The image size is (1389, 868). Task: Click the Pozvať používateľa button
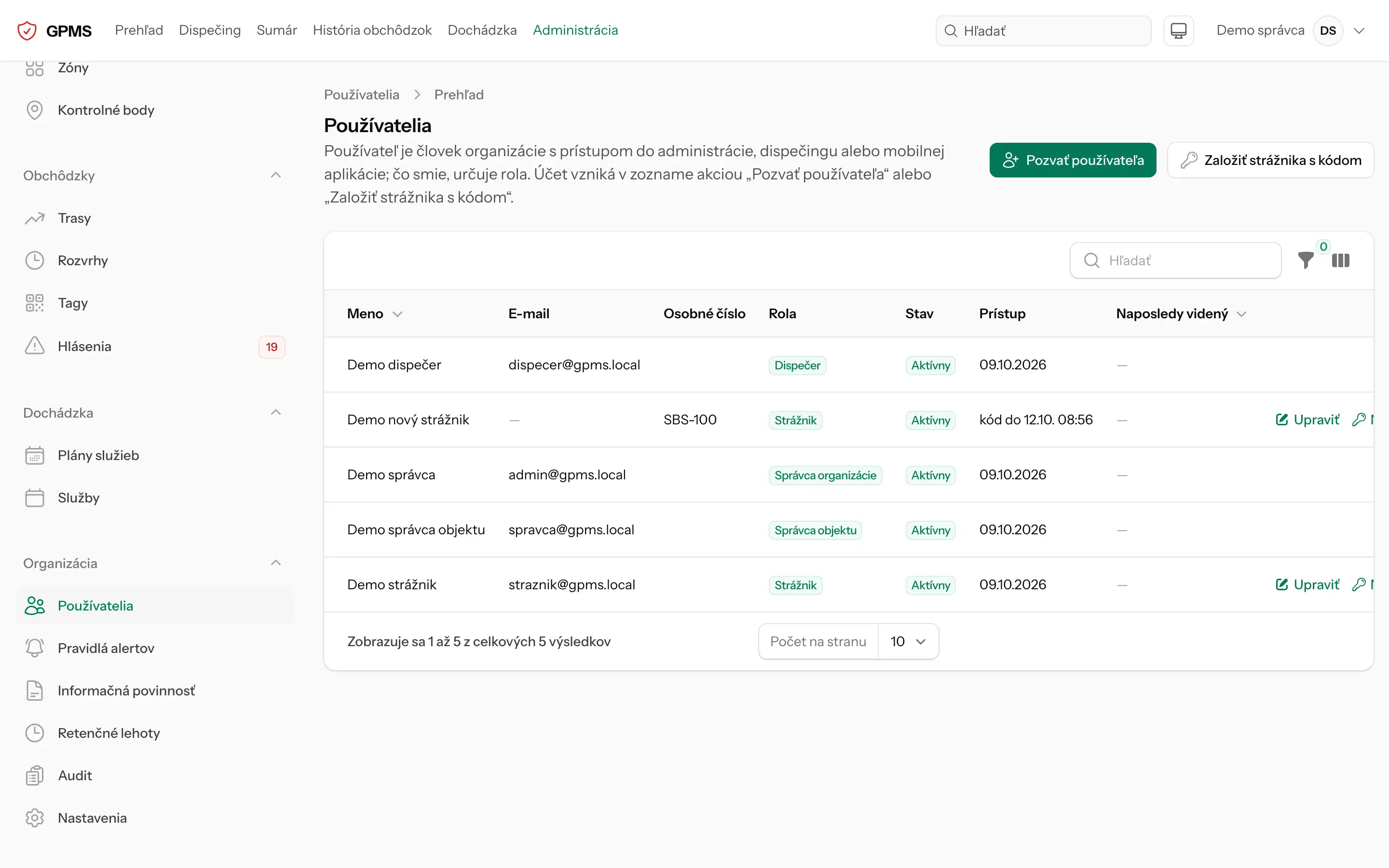pyautogui.click(x=1073, y=160)
